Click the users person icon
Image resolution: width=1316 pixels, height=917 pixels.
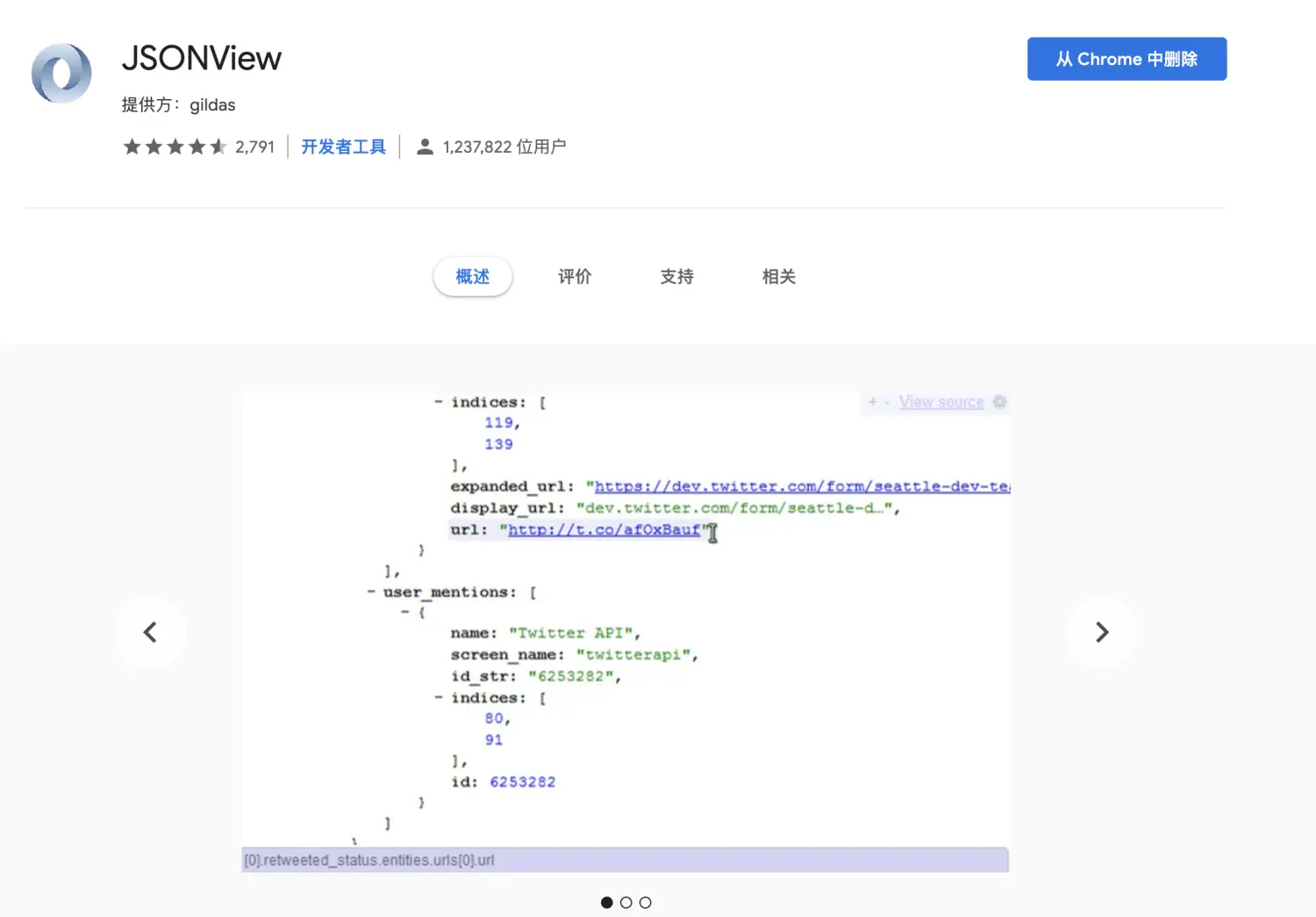click(x=425, y=147)
